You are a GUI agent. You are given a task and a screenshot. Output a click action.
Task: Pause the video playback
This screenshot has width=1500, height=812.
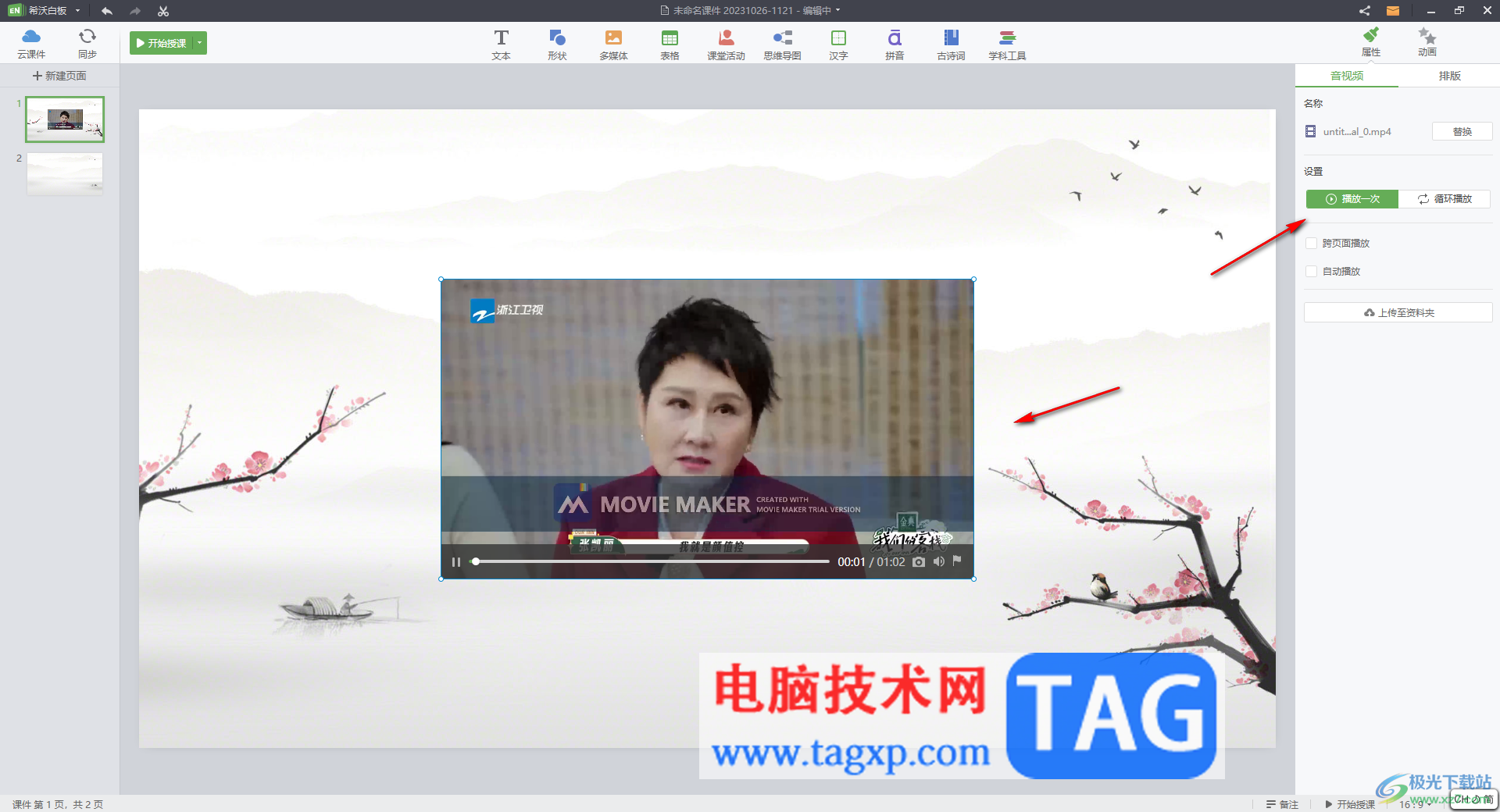[456, 562]
